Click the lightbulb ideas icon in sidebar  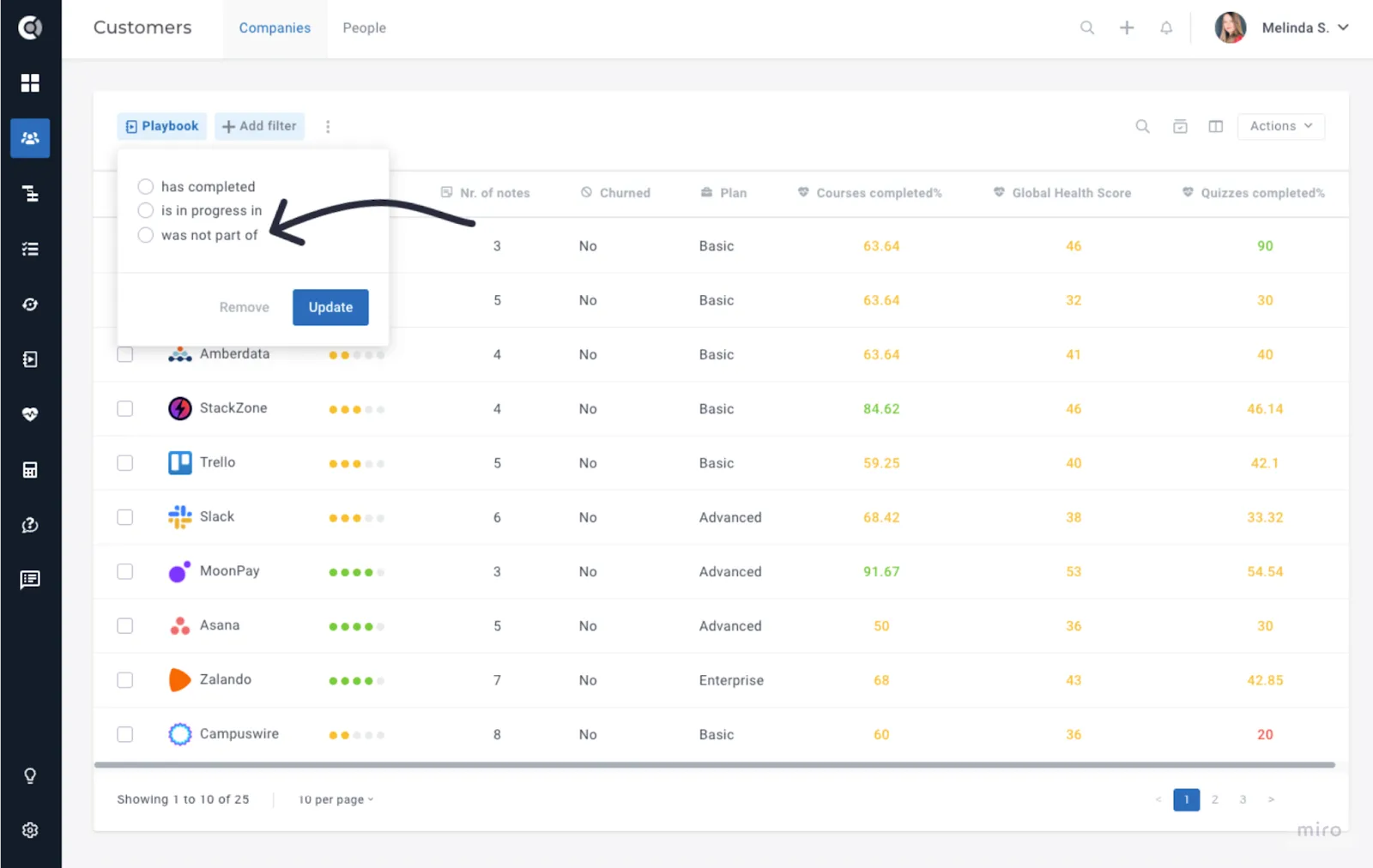30,776
